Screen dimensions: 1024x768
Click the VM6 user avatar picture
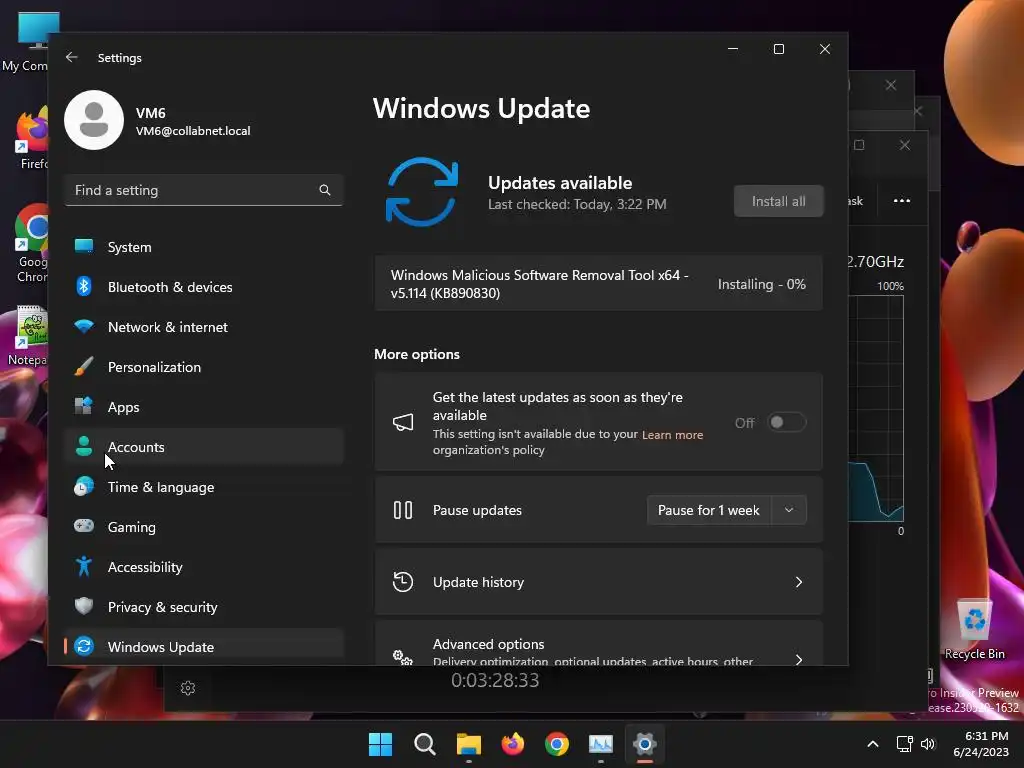94,120
